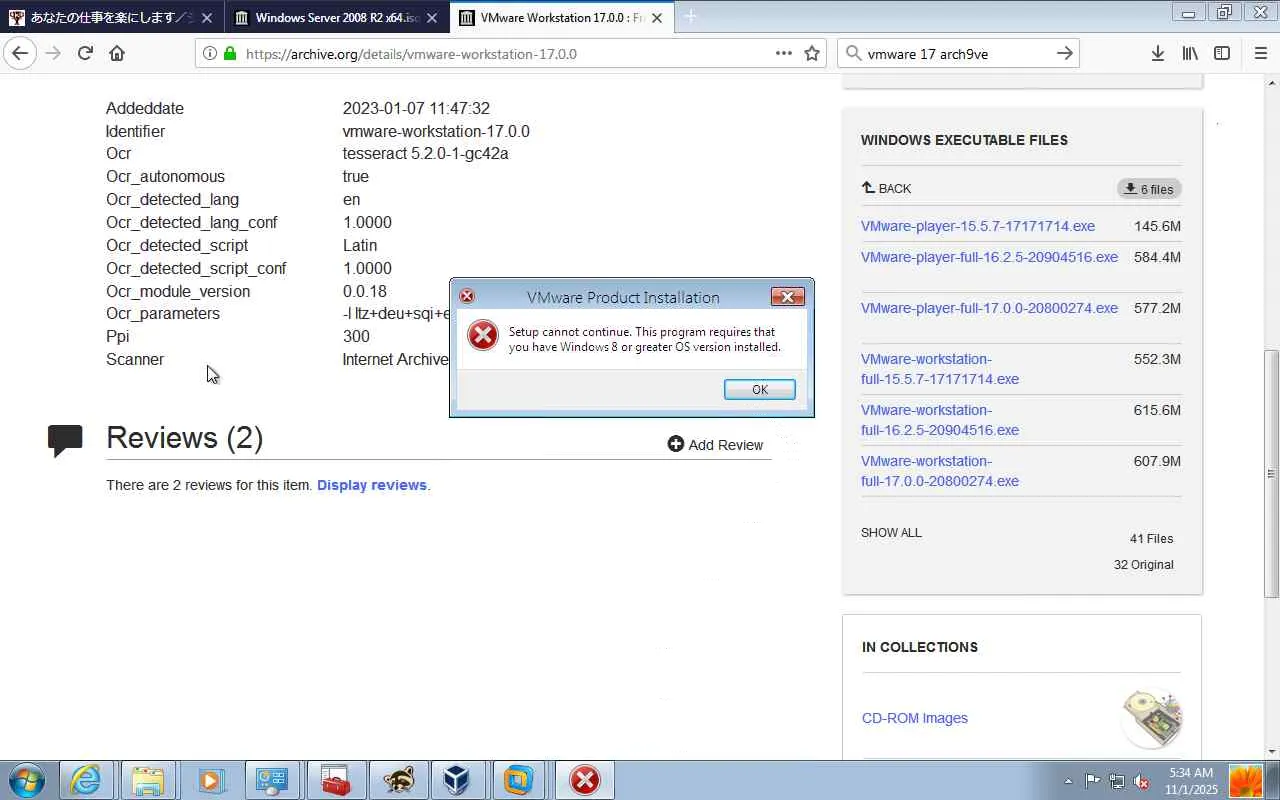Download VMware-workstation-full-15.5.7-17171714.exe
The image size is (1280, 800).
click(x=940, y=369)
